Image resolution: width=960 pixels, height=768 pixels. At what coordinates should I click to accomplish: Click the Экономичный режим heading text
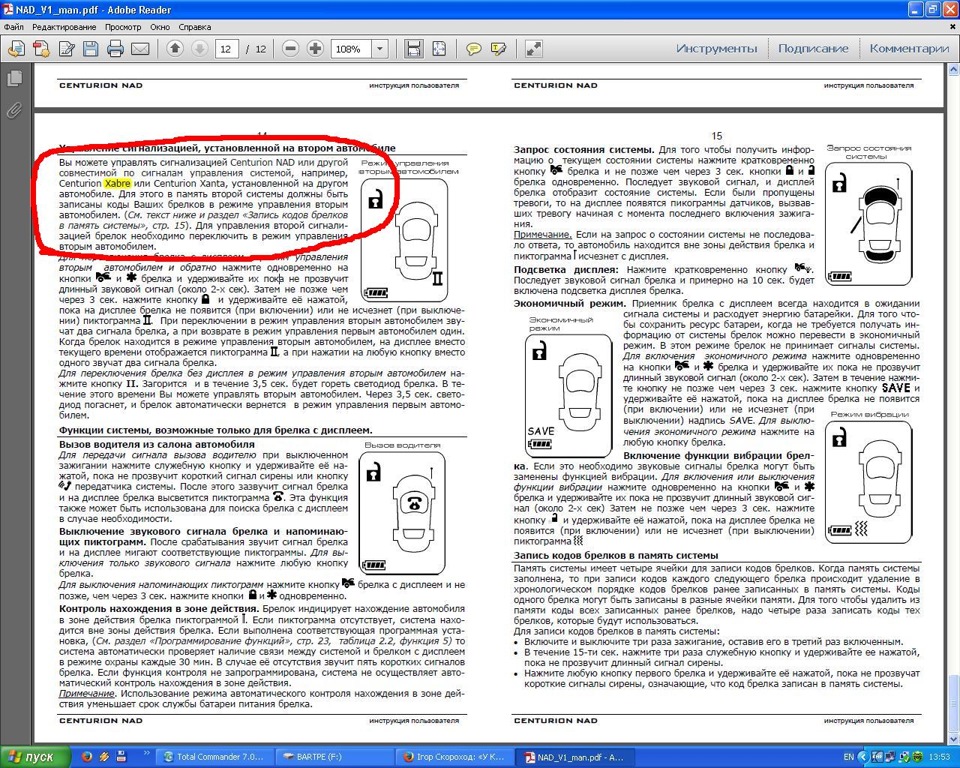569,304
